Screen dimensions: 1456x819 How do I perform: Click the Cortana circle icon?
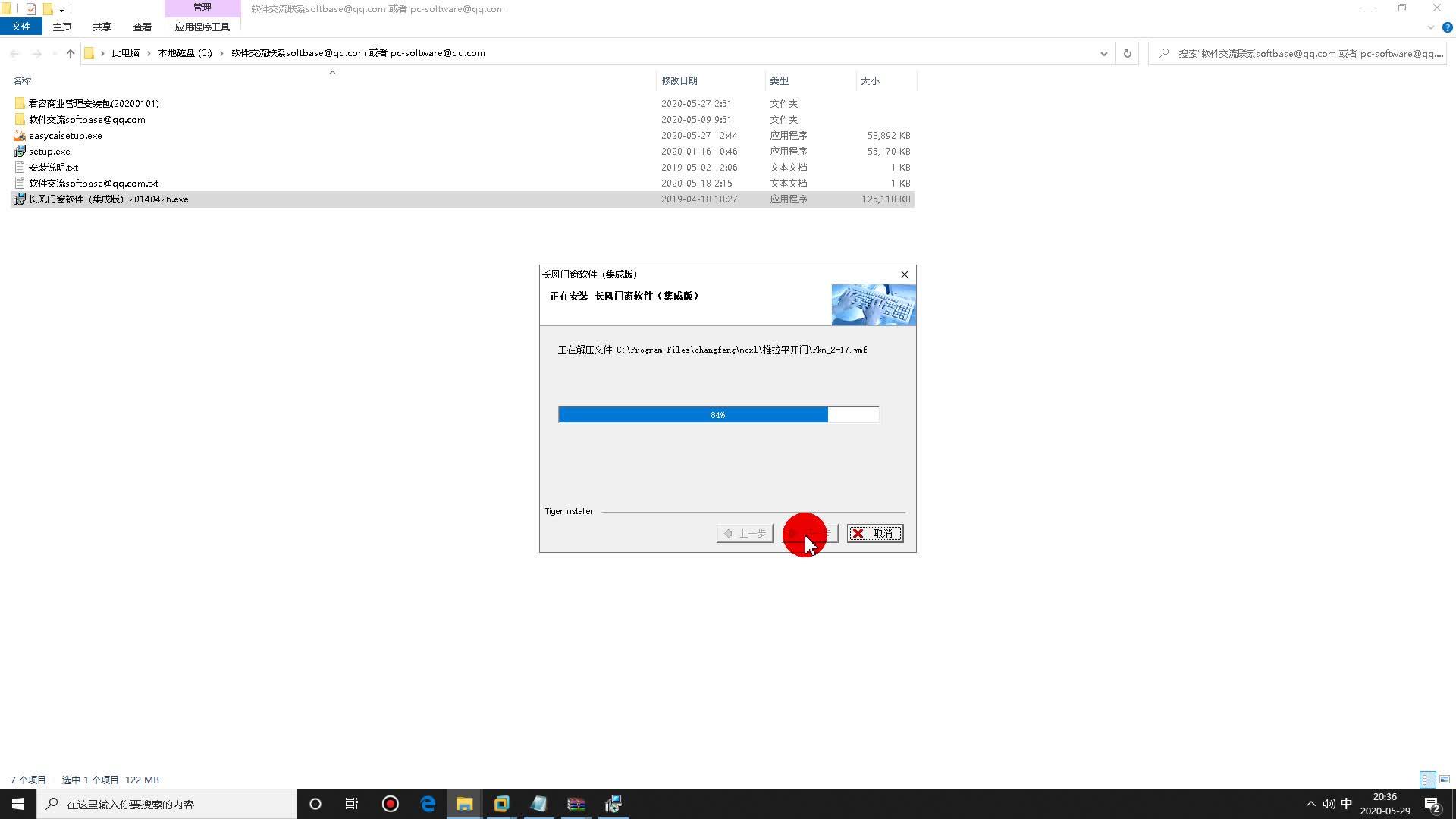click(x=315, y=804)
